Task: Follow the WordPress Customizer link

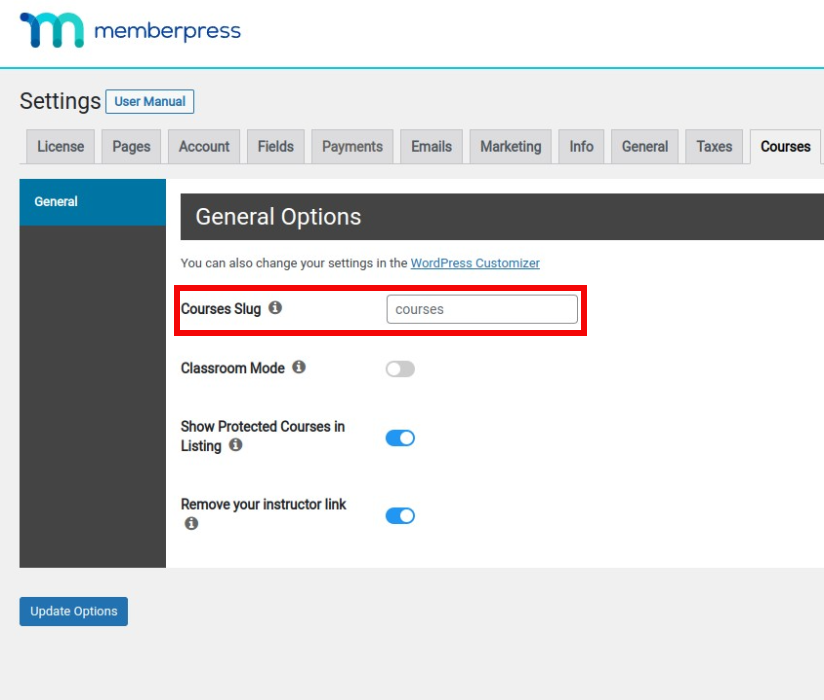Action: 475,263
